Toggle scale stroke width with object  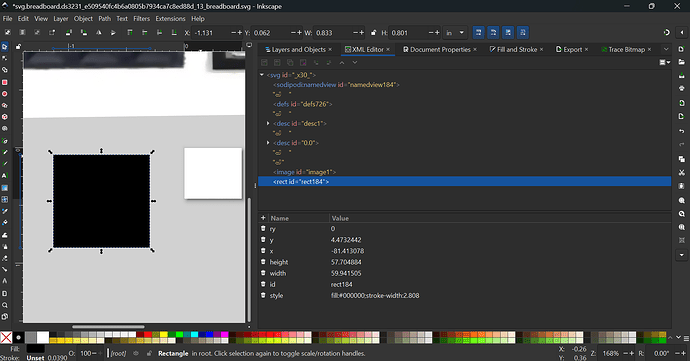pyautogui.click(x=478, y=33)
